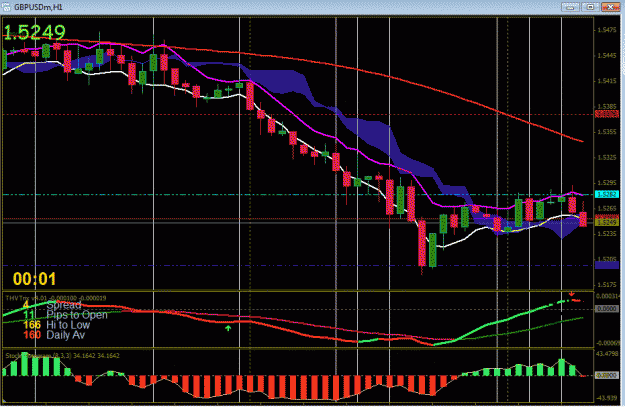Click the yellow 166 Hi to Low value

click(x=32, y=325)
